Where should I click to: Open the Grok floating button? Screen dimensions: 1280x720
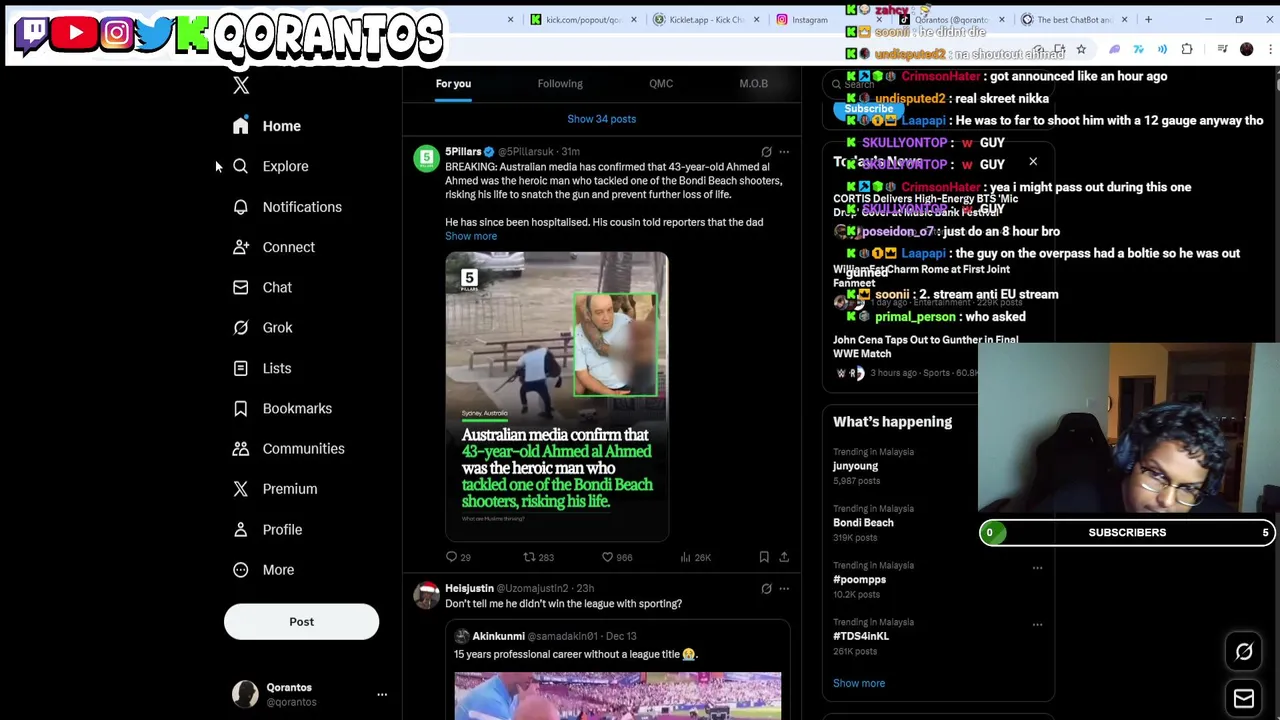pyautogui.click(x=1244, y=652)
